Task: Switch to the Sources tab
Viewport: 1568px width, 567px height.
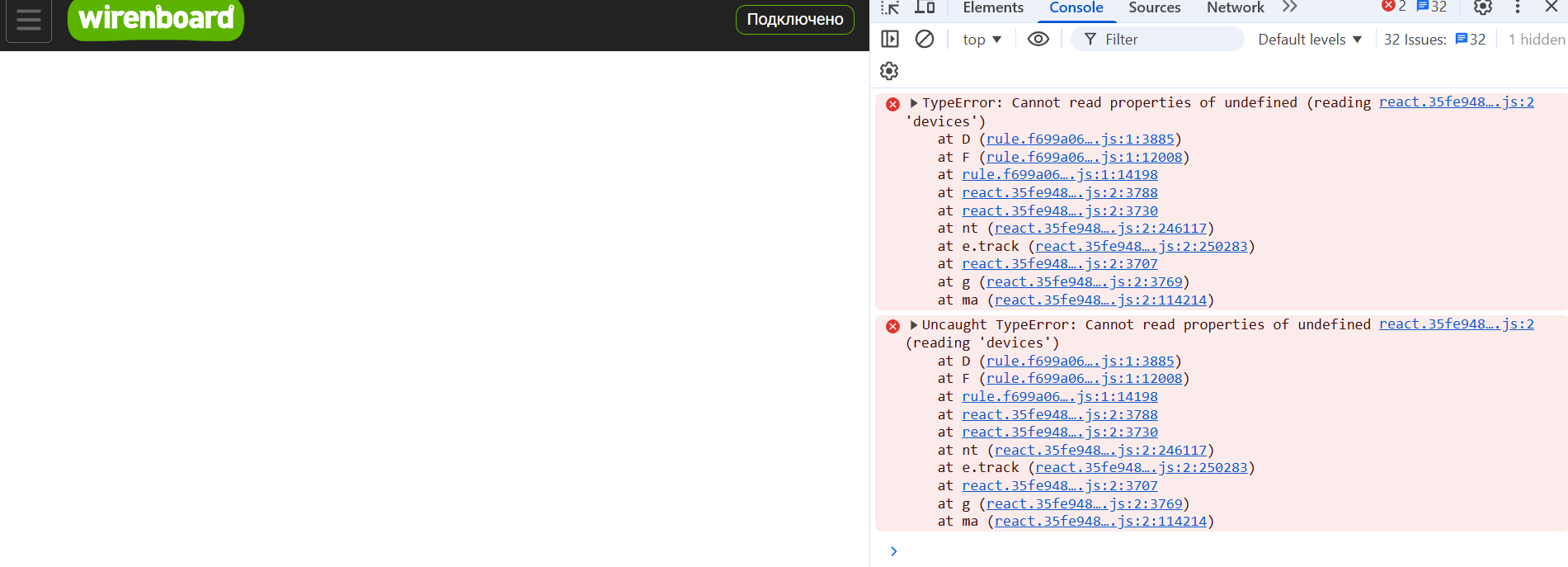Action: [x=1154, y=8]
